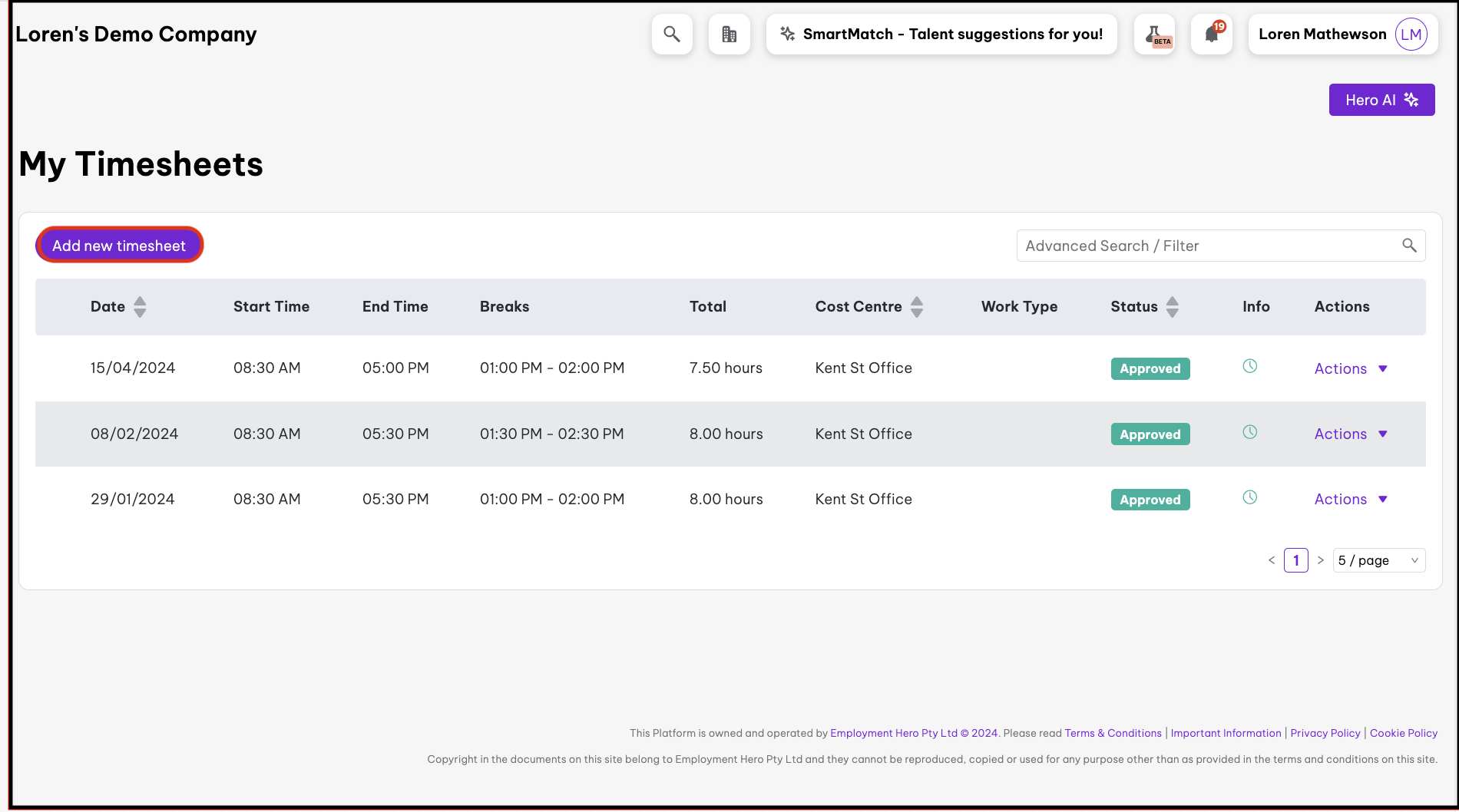The image size is (1459, 812).
Task: Sort the table by Date column
Action: pyautogui.click(x=140, y=307)
